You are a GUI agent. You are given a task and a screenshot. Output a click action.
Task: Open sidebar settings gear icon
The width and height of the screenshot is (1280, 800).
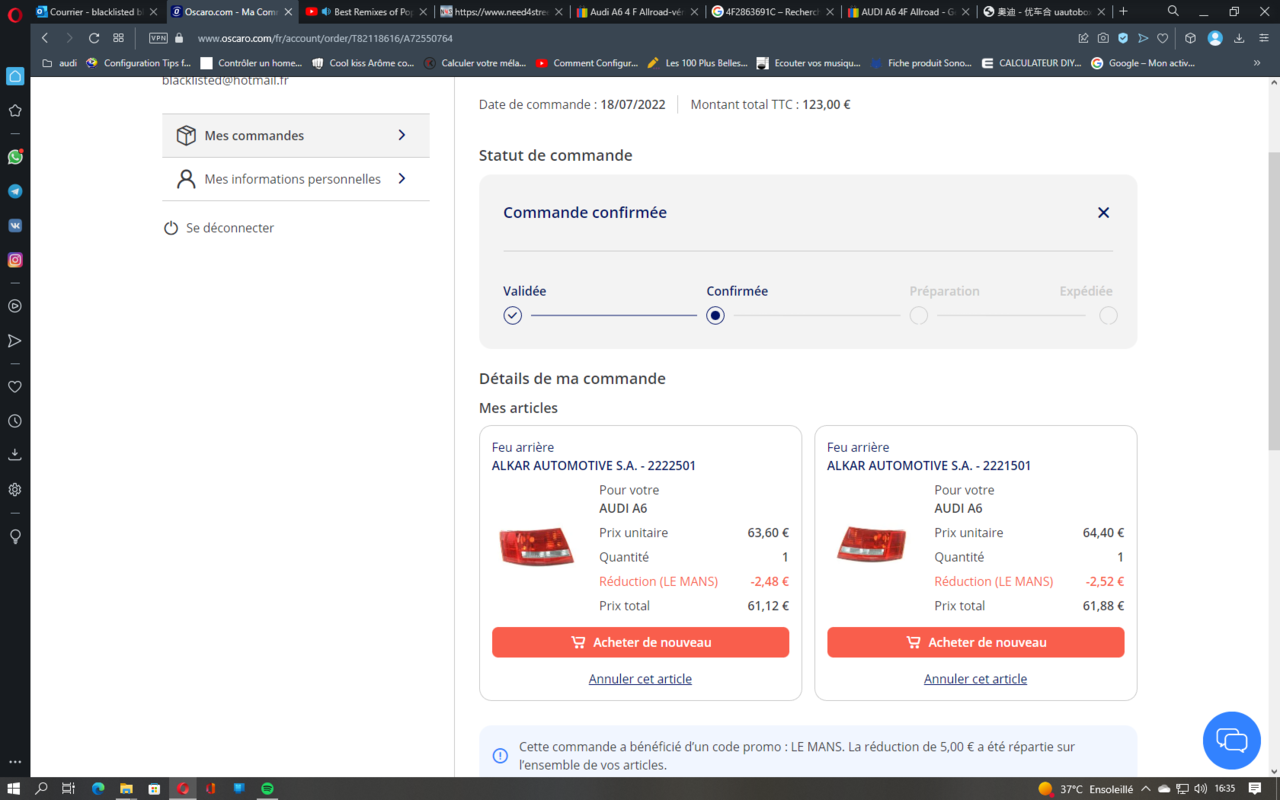(x=15, y=490)
